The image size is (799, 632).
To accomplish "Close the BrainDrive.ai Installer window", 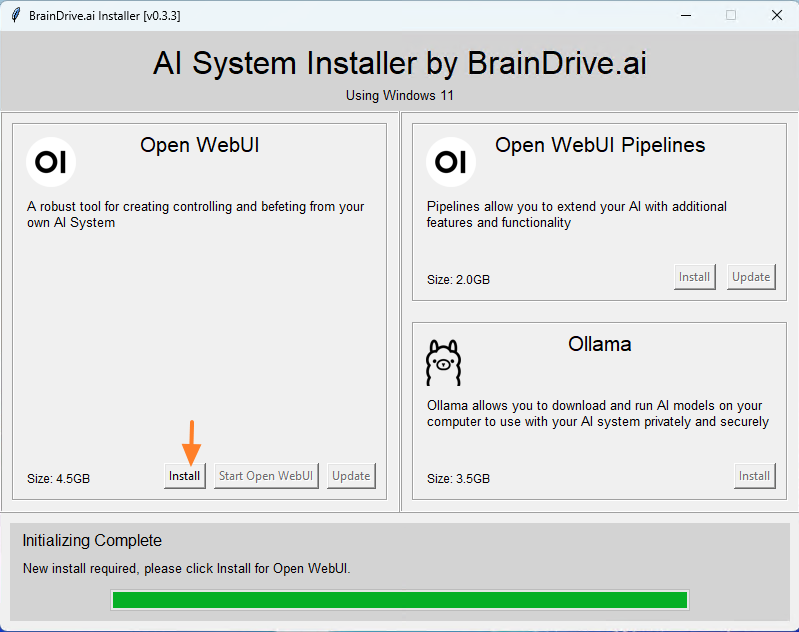I will 776,16.
